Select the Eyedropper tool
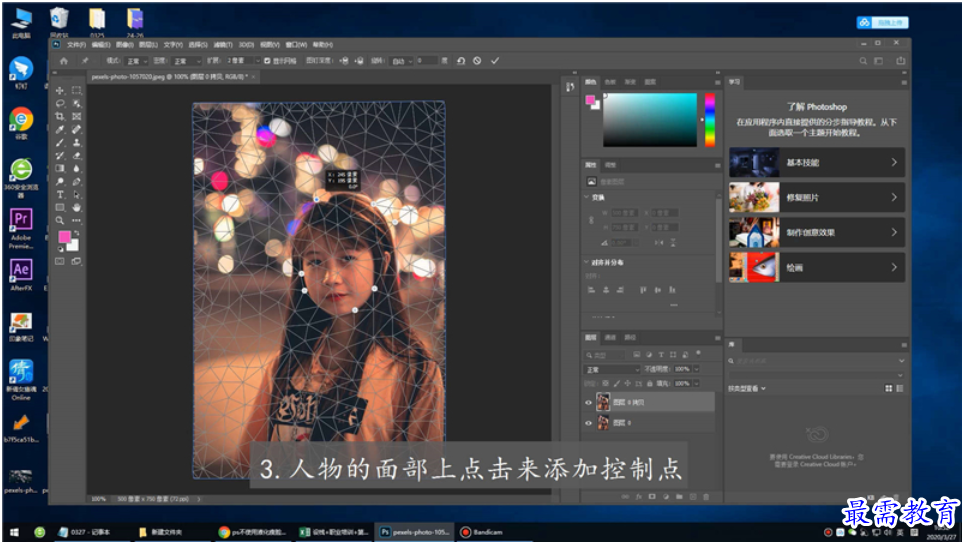Screen dimensions: 966x544 60,129
